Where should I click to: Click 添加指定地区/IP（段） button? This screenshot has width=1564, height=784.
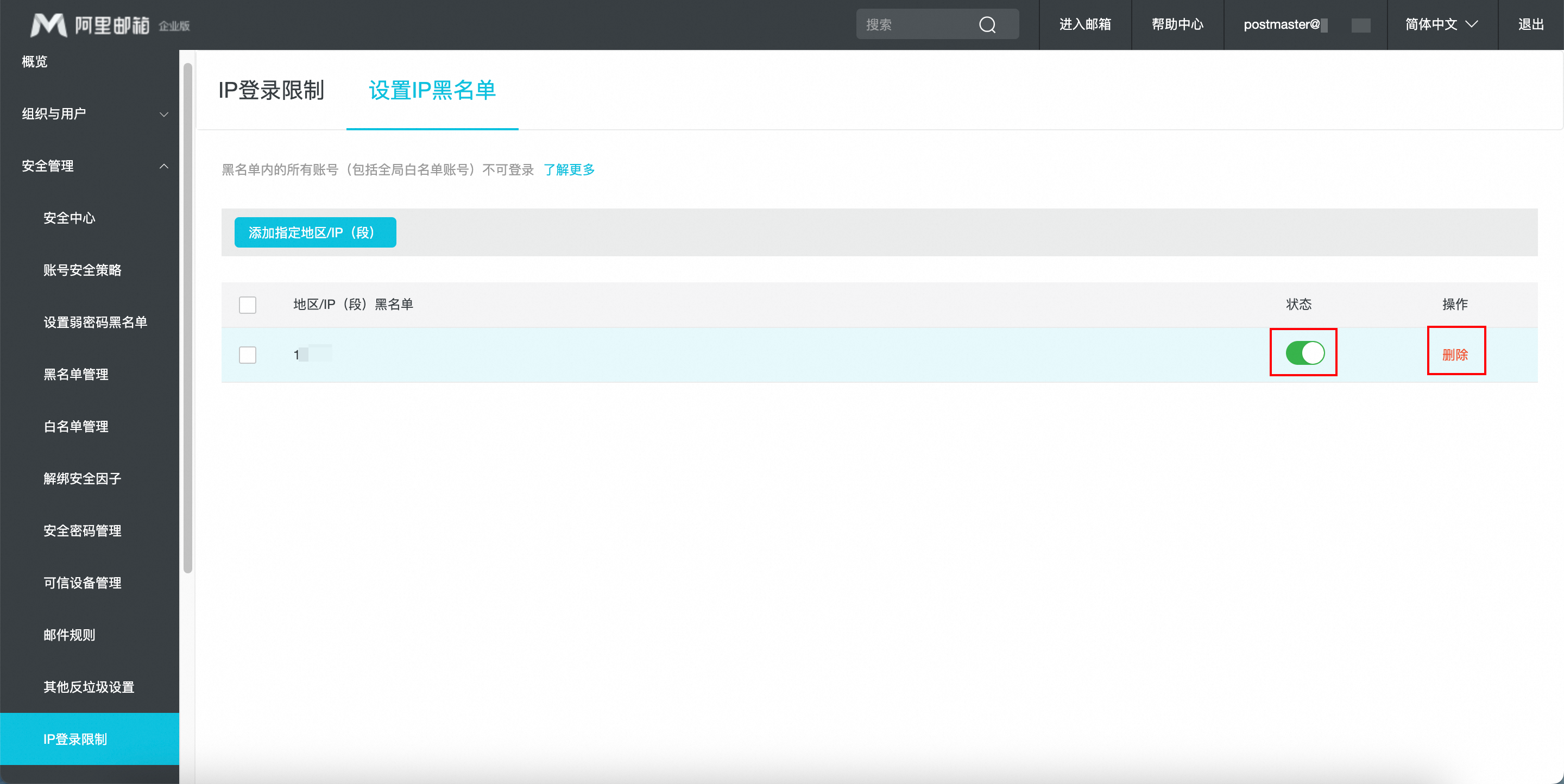click(x=315, y=233)
